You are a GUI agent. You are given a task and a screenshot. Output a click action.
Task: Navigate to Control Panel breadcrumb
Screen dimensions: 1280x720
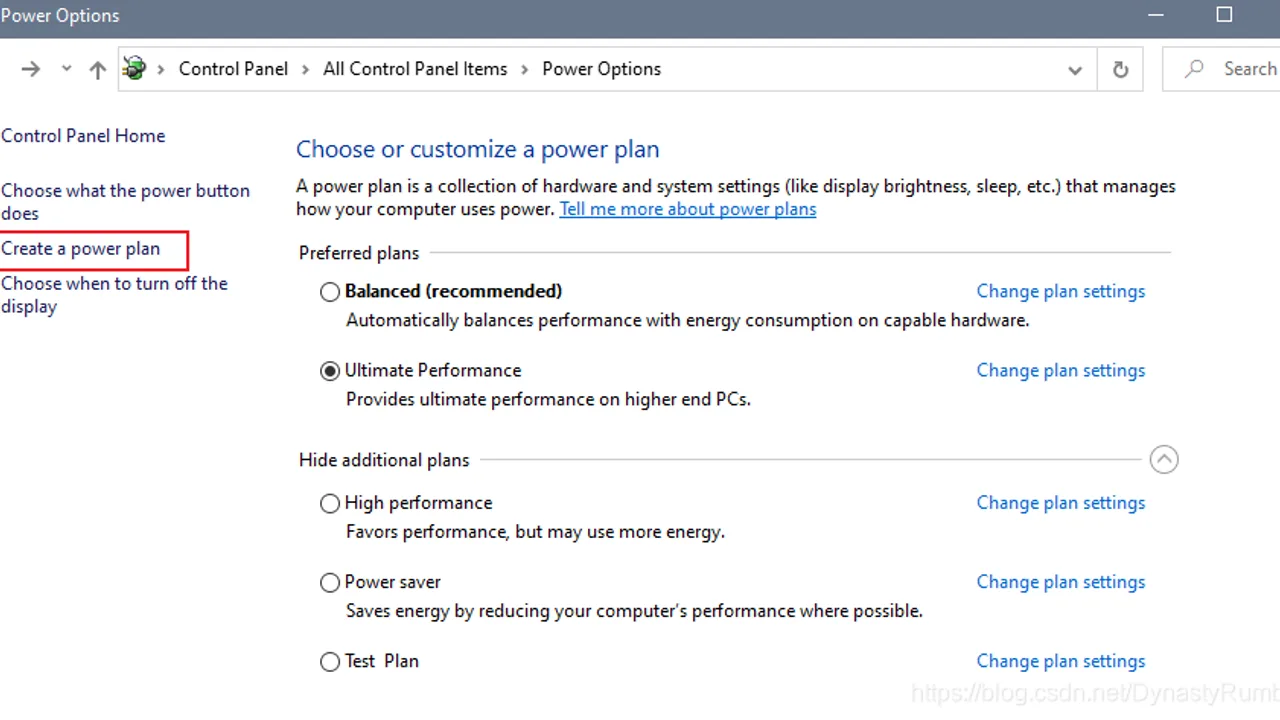(233, 69)
